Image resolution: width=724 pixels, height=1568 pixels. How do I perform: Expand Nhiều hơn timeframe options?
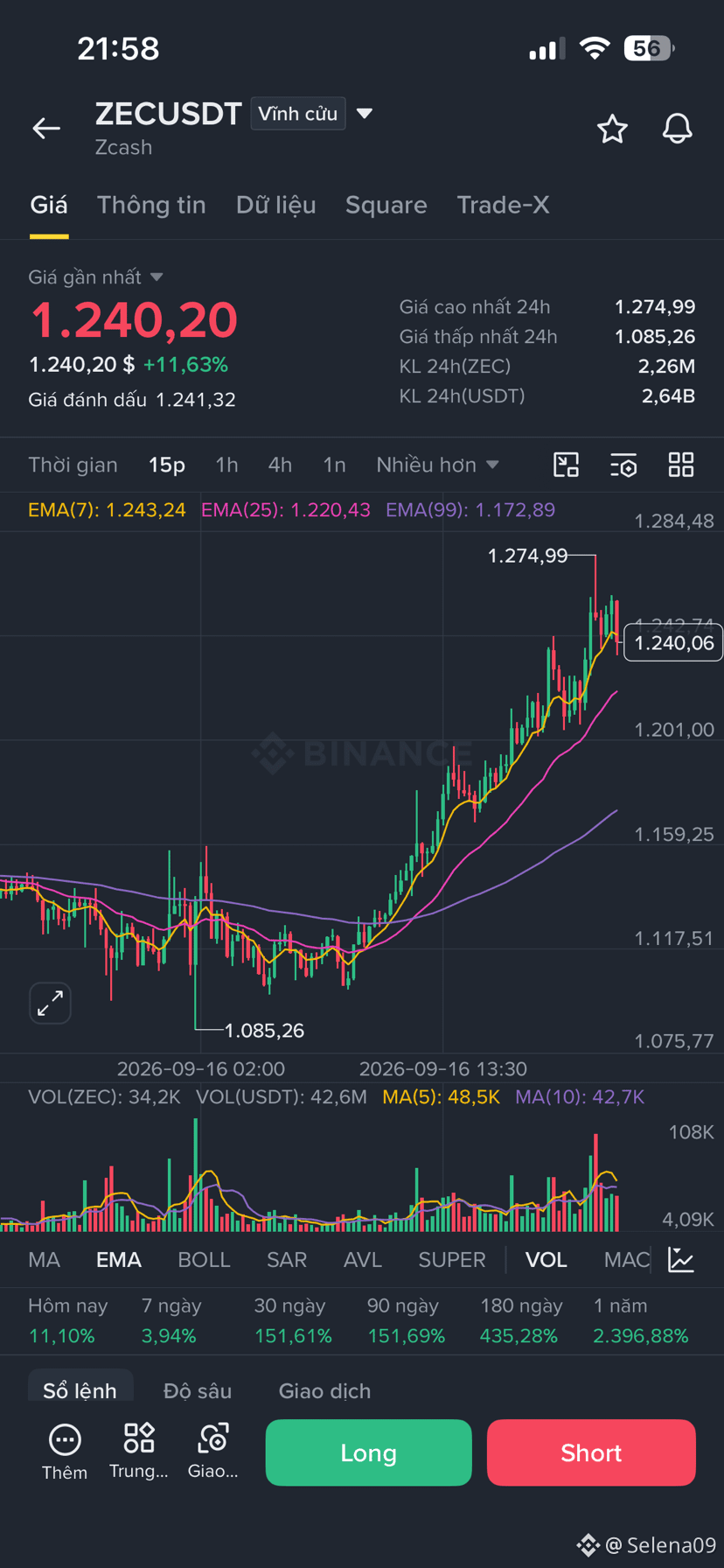pyautogui.click(x=437, y=465)
